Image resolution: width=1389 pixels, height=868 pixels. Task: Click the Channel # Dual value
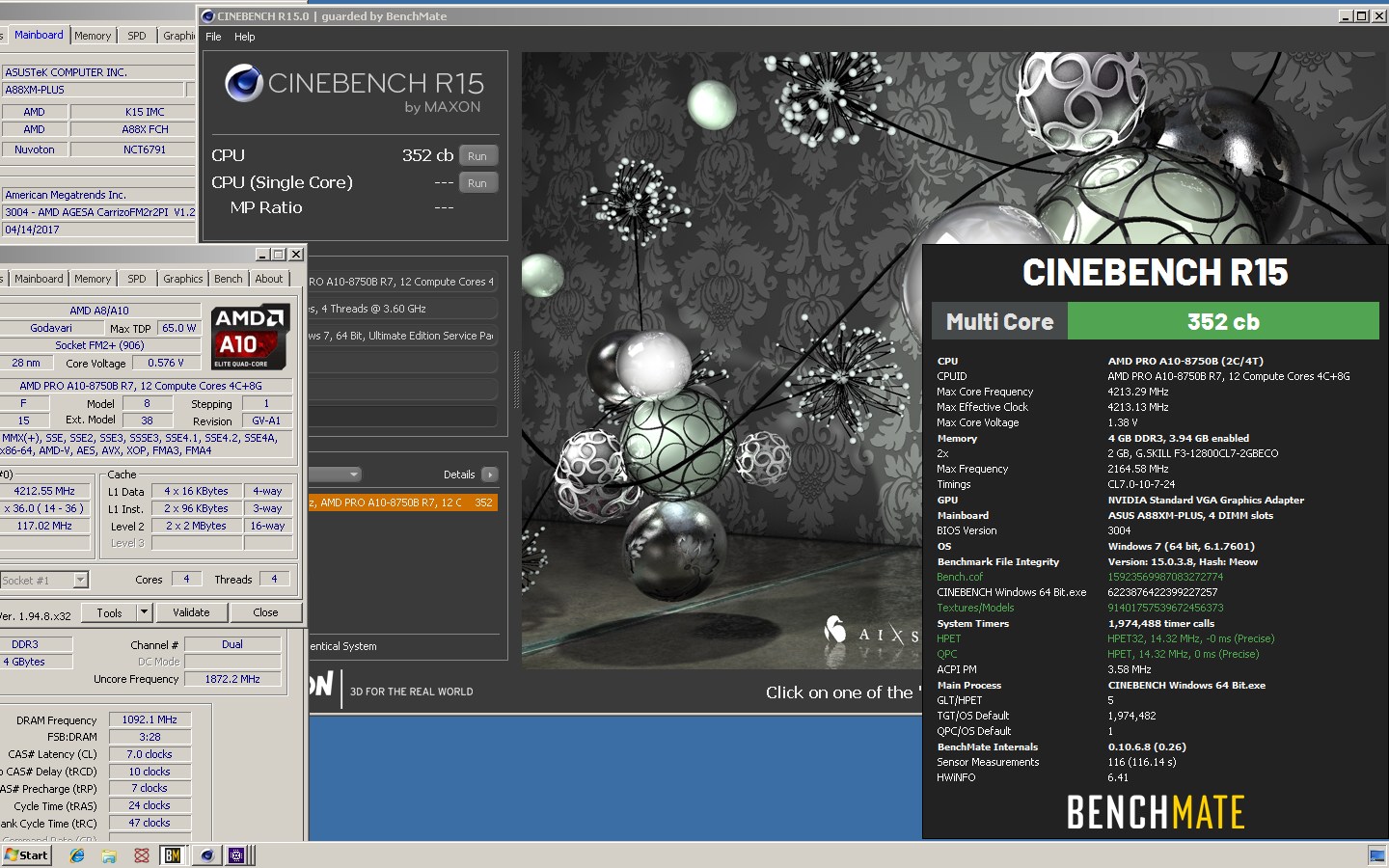(232, 644)
